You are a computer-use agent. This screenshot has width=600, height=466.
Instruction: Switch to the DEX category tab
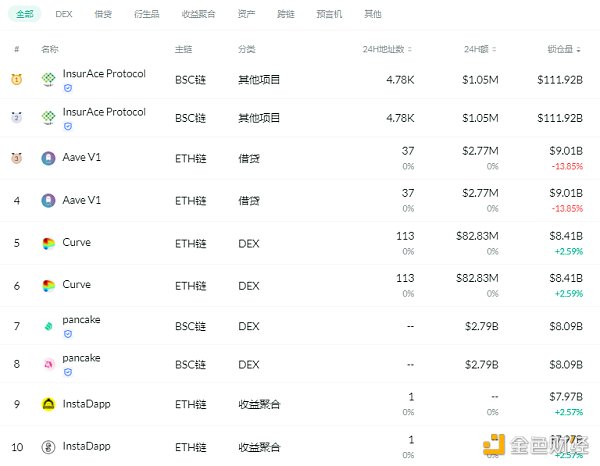coord(64,14)
